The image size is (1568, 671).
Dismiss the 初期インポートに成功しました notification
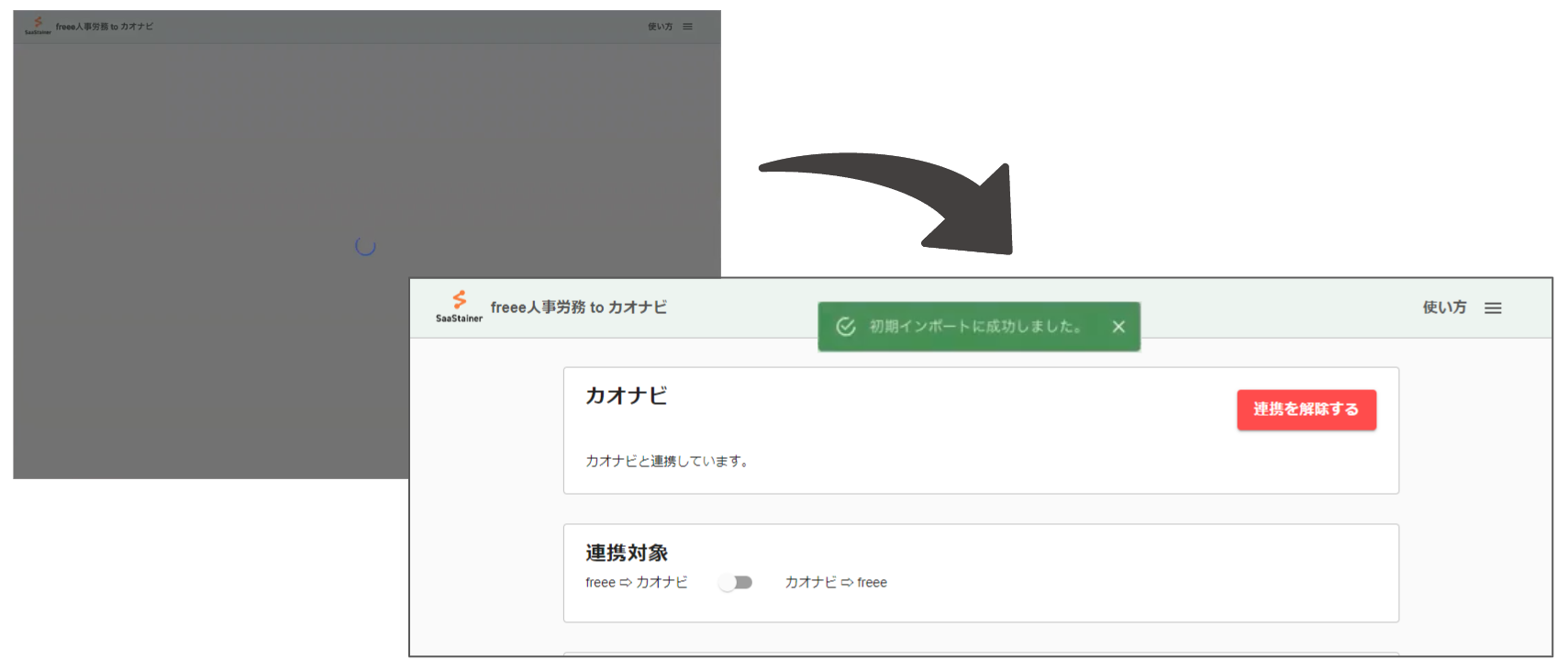(1118, 327)
